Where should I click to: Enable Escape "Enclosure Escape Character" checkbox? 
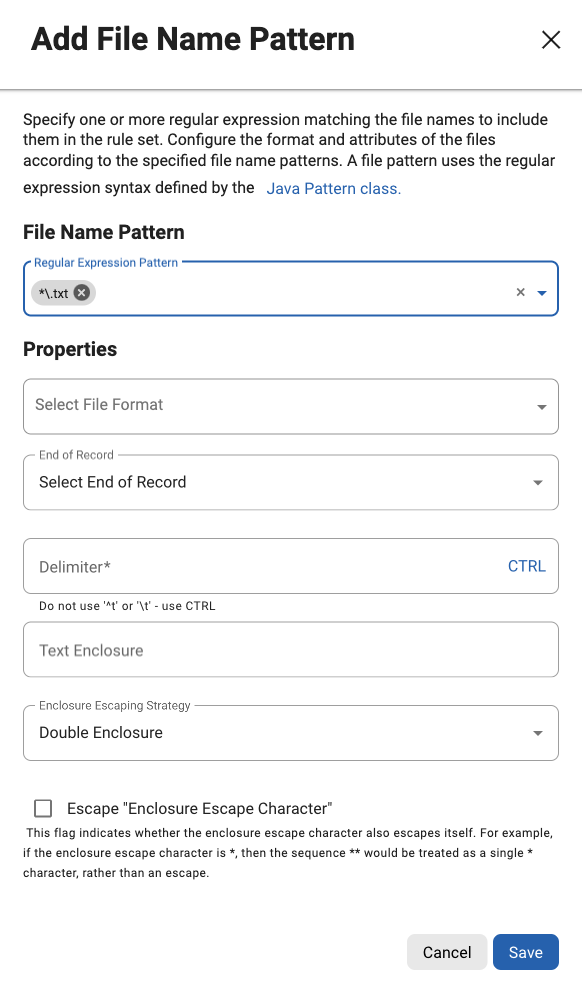click(43, 808)
